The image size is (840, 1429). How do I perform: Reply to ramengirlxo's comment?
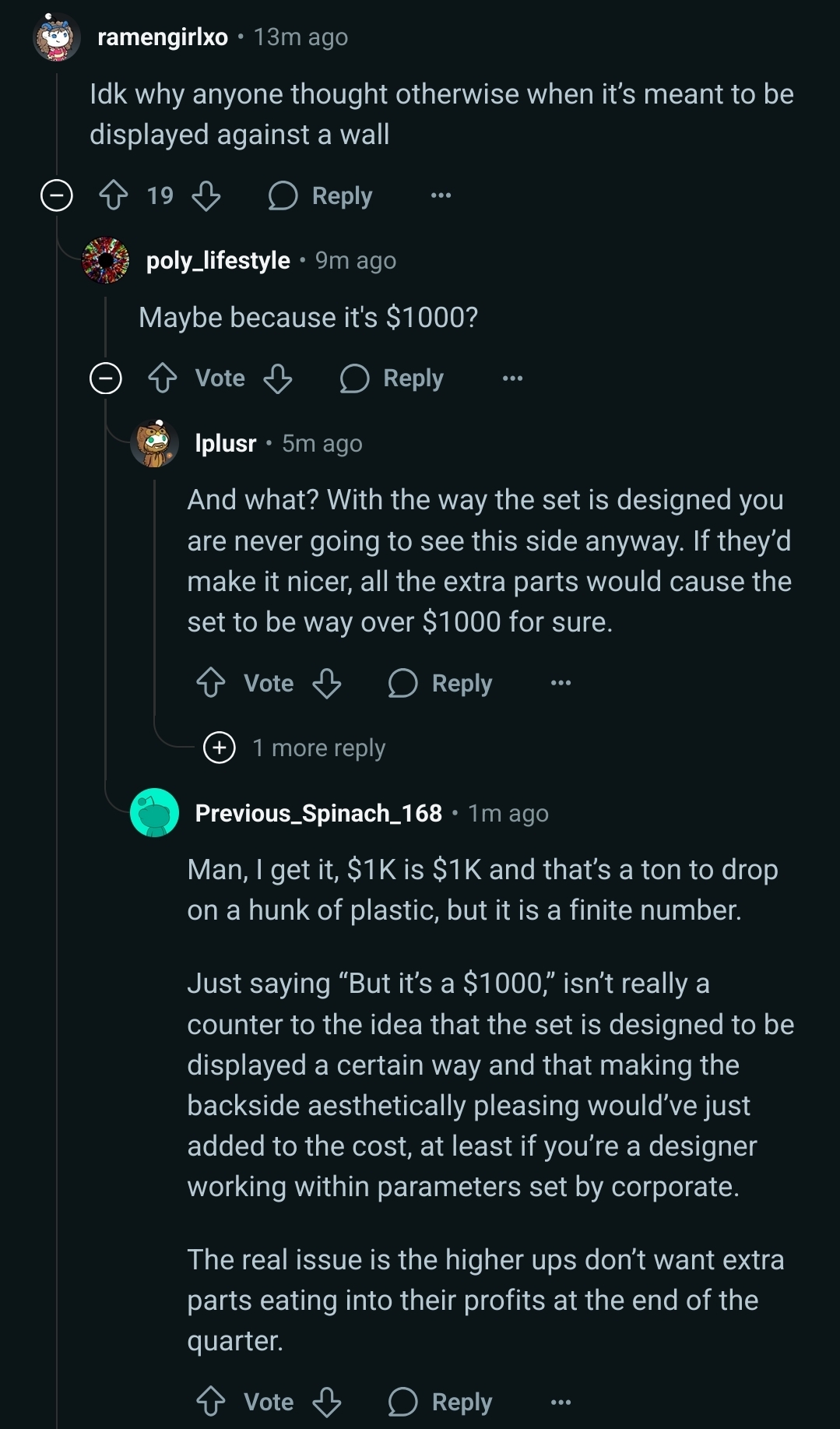point(321,195)
